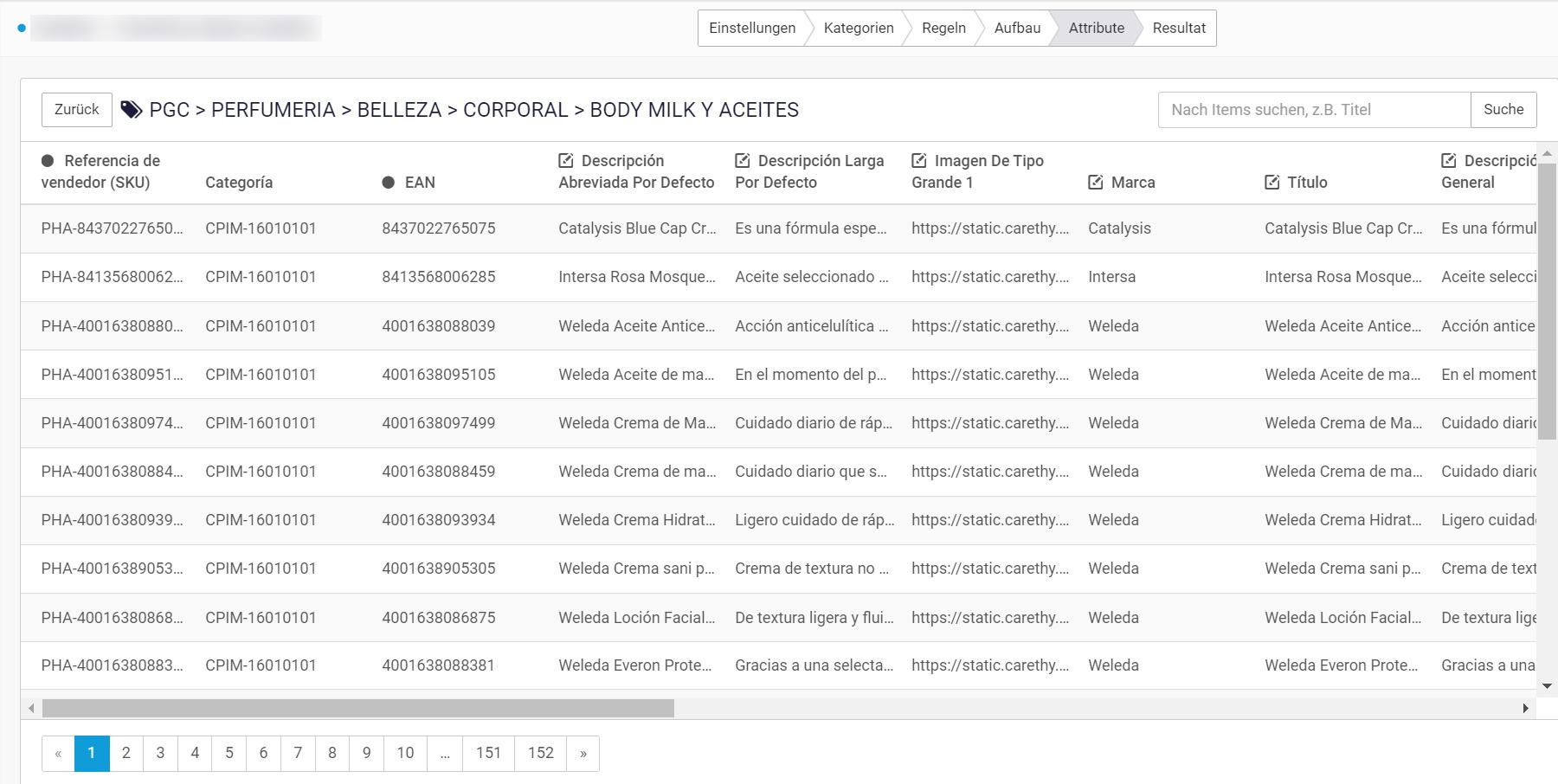Select current page 1 in pagination
The image size is (1558, 784).
point(92,753)
